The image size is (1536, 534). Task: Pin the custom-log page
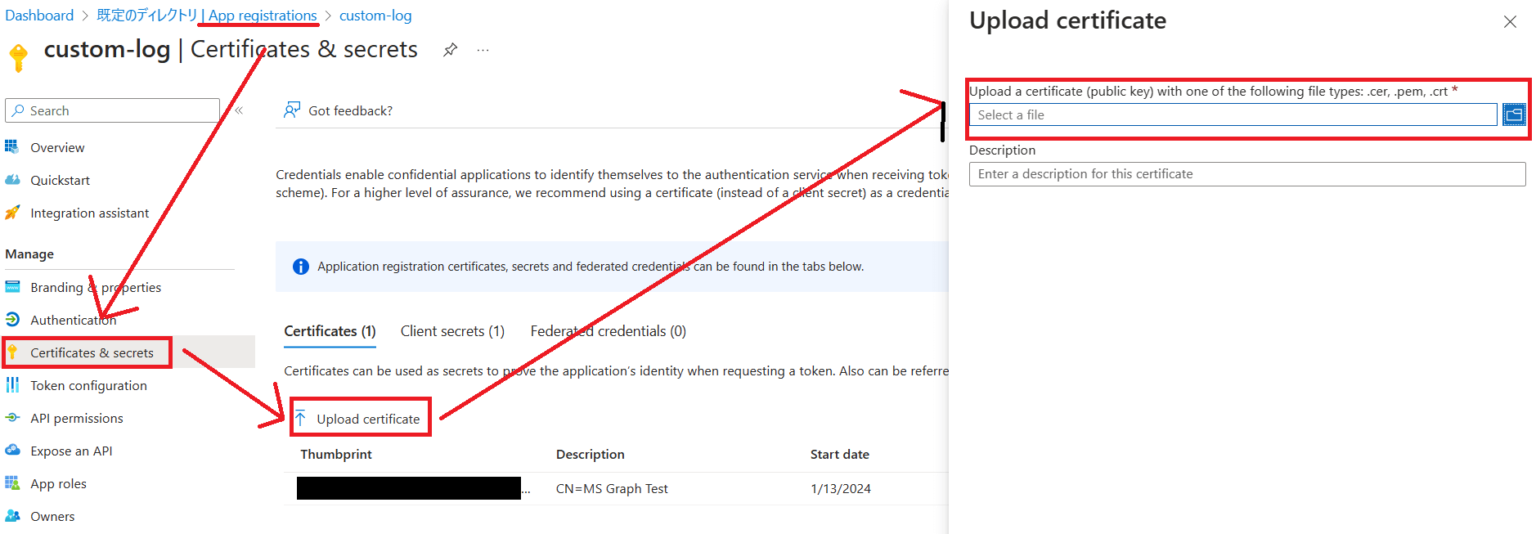[x=450, y=50]
